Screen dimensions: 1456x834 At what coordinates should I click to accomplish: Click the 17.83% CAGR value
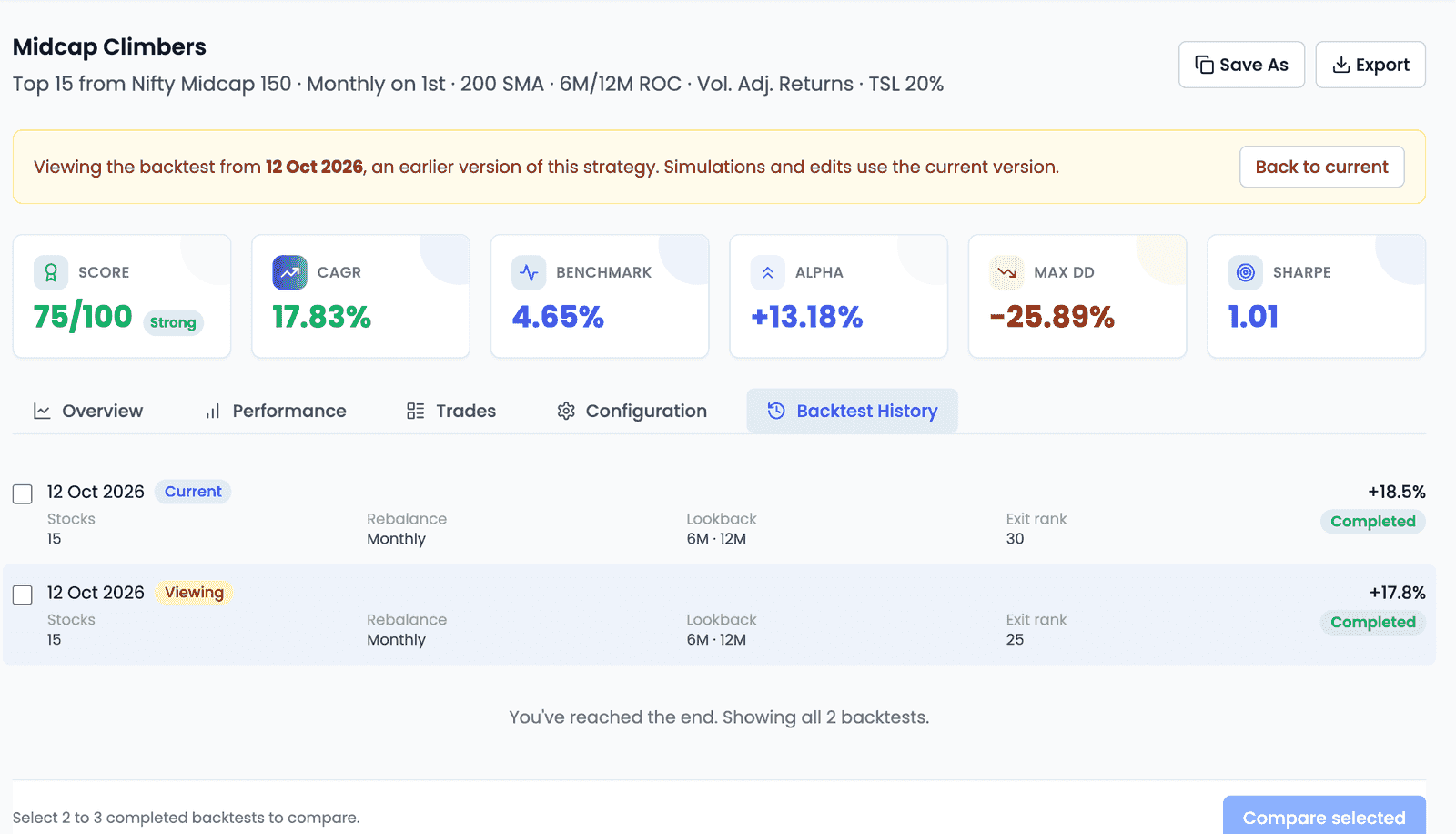tap(321, 317)
